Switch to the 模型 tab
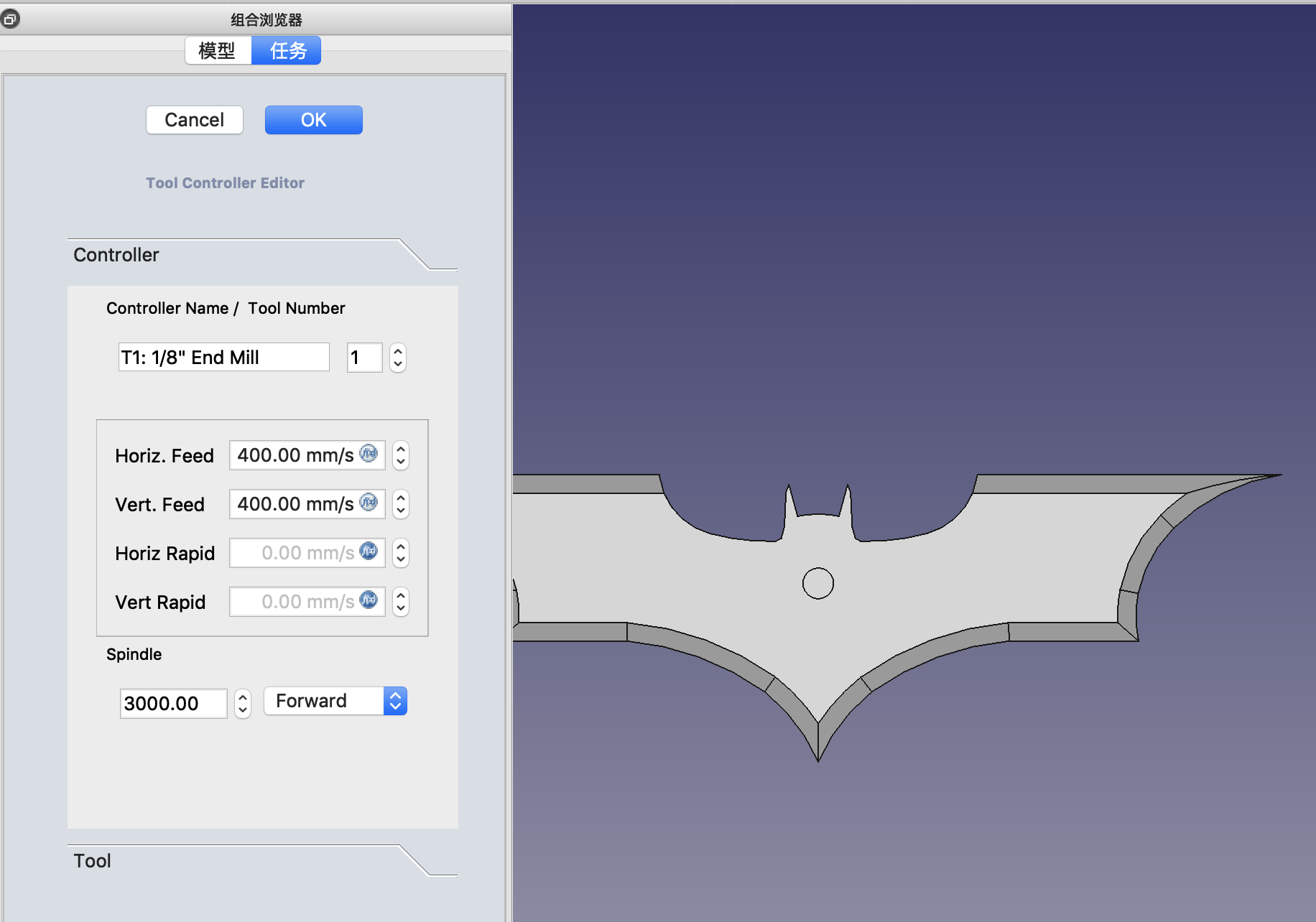1316x922 pixels. [x=218, y=51]
